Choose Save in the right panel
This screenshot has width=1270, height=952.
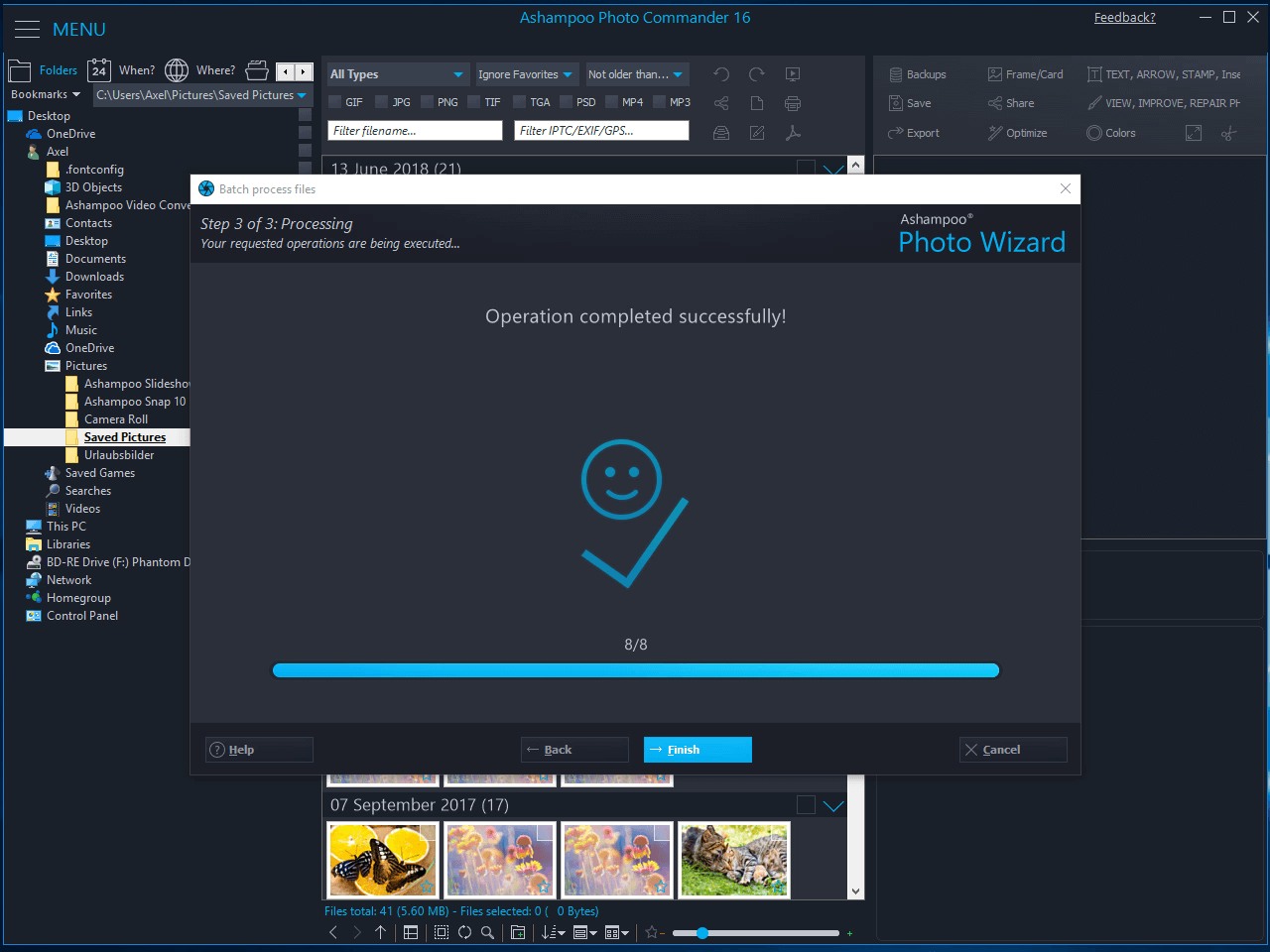(910, 103)
